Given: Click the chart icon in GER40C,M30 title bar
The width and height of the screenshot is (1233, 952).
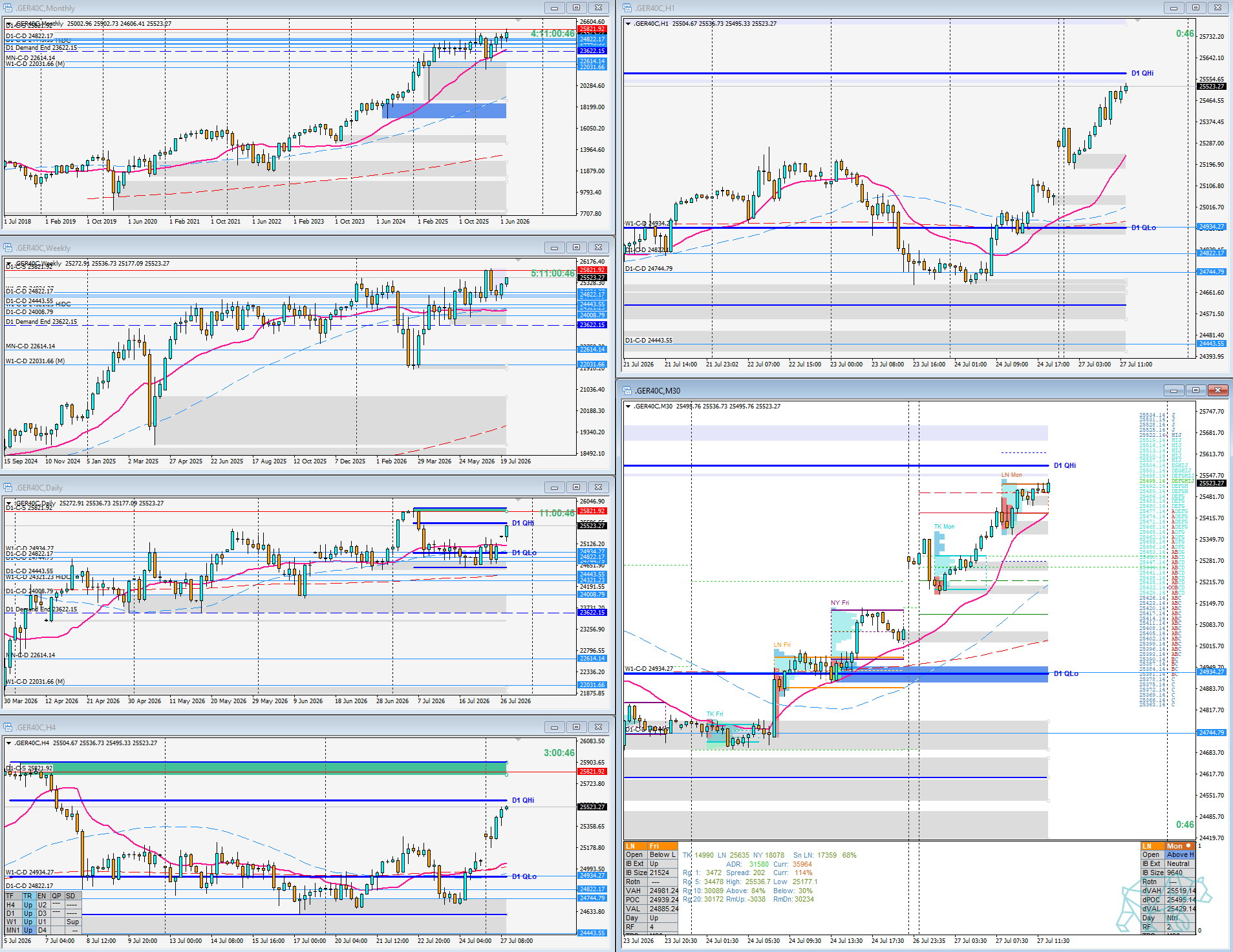Looking at the screenshot, I should click(627, 390).
